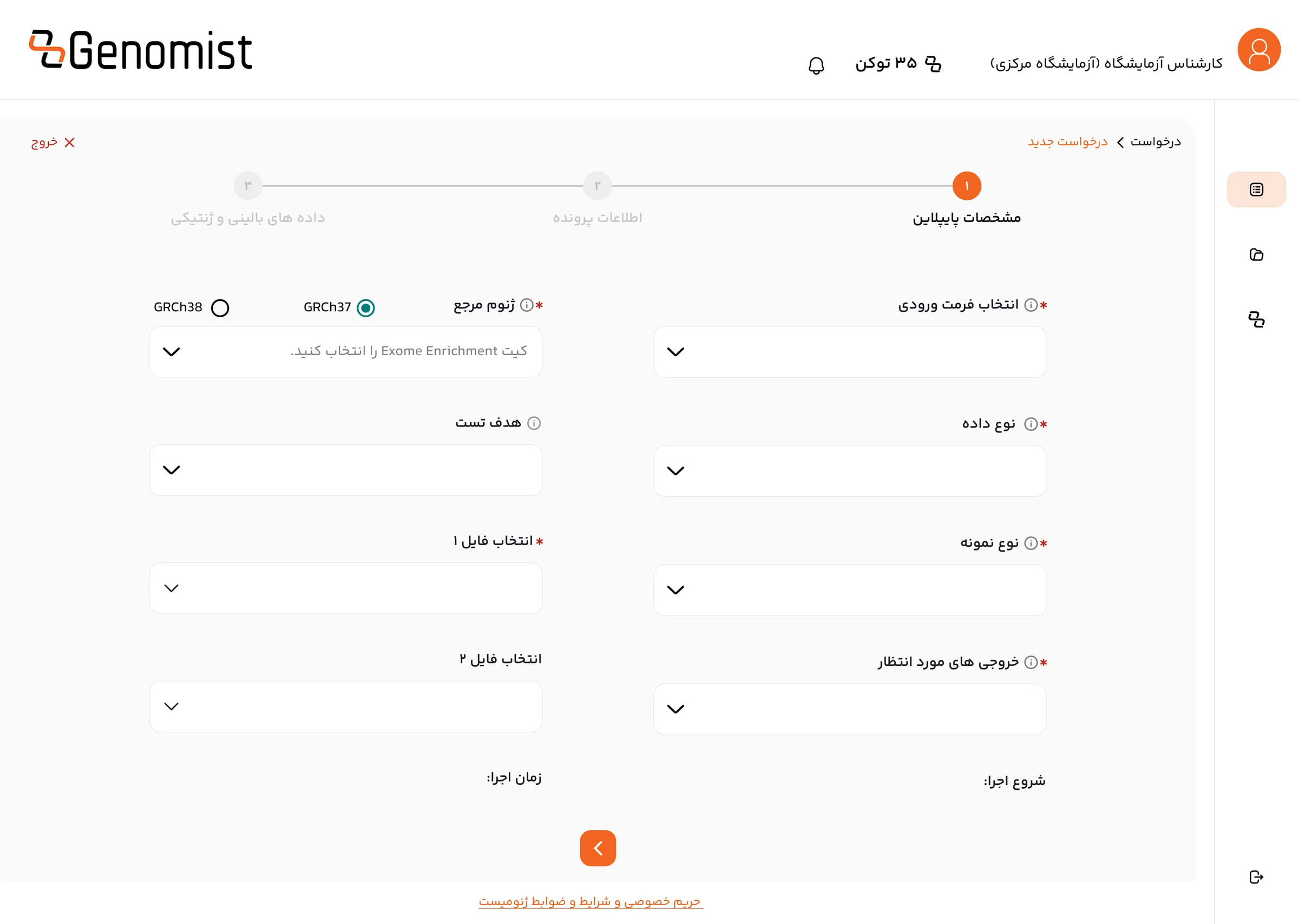1299x924 pixels.
Task: Click the کارشناس آزمایشگاه user name
Action: pyautogui.click(x=1106, y=63)
